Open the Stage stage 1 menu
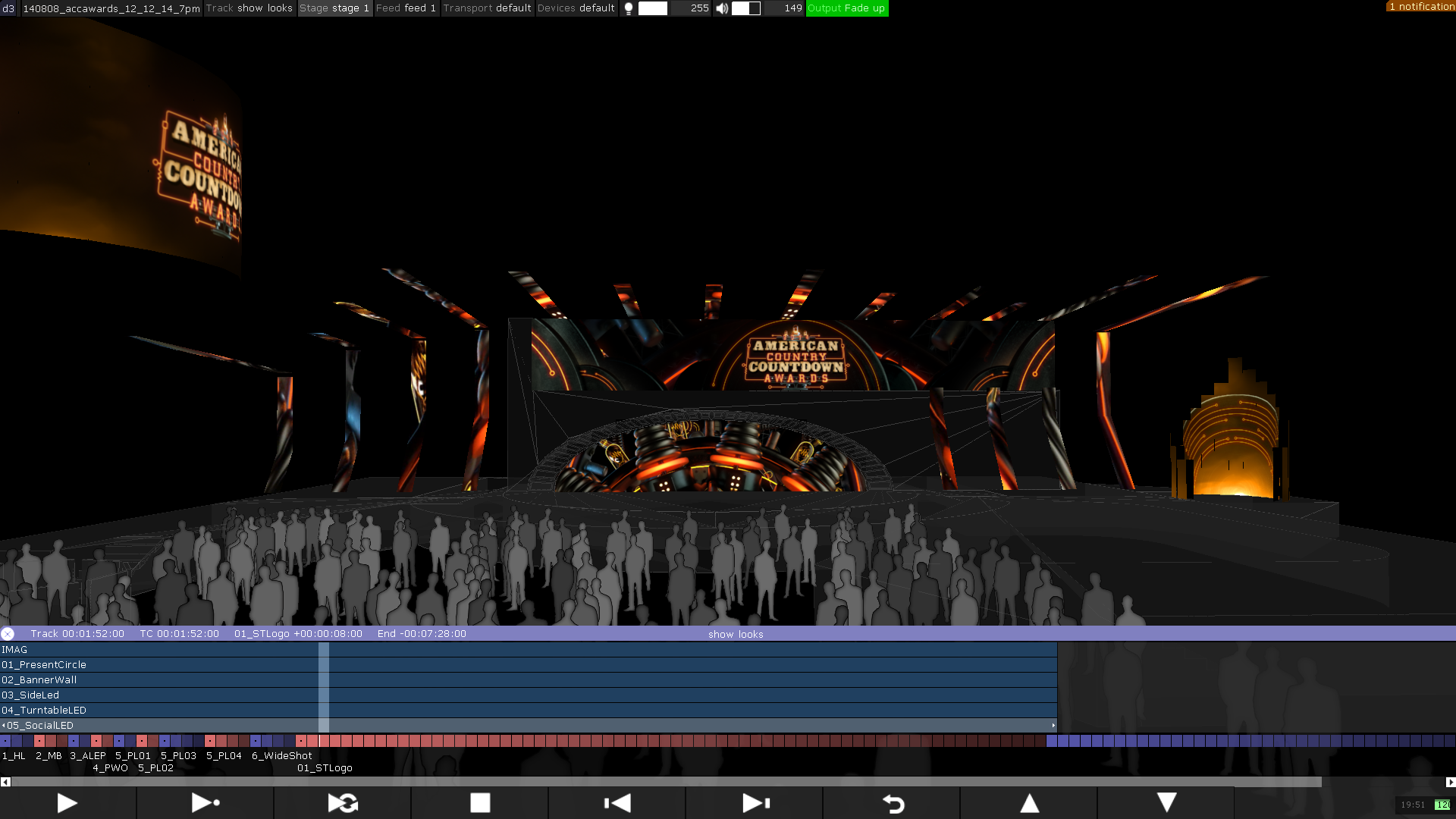The width and height of the screenshot is (1456, 819). (x=334, y=8)
